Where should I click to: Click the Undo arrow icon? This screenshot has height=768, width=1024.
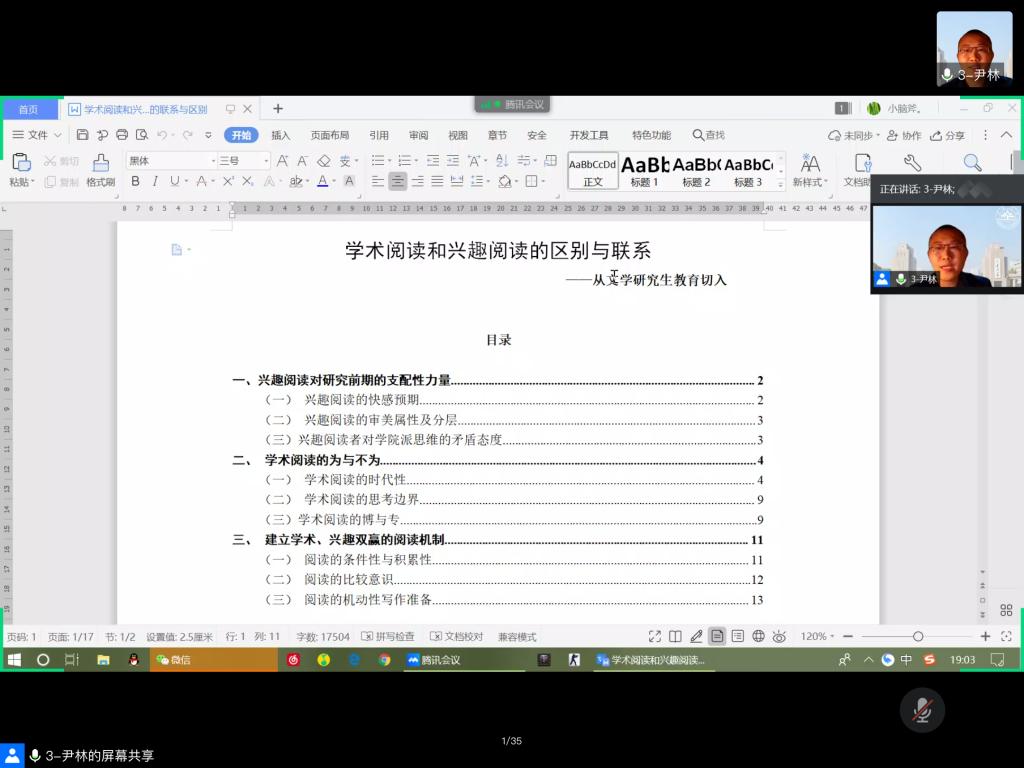(x=161, y=135)
